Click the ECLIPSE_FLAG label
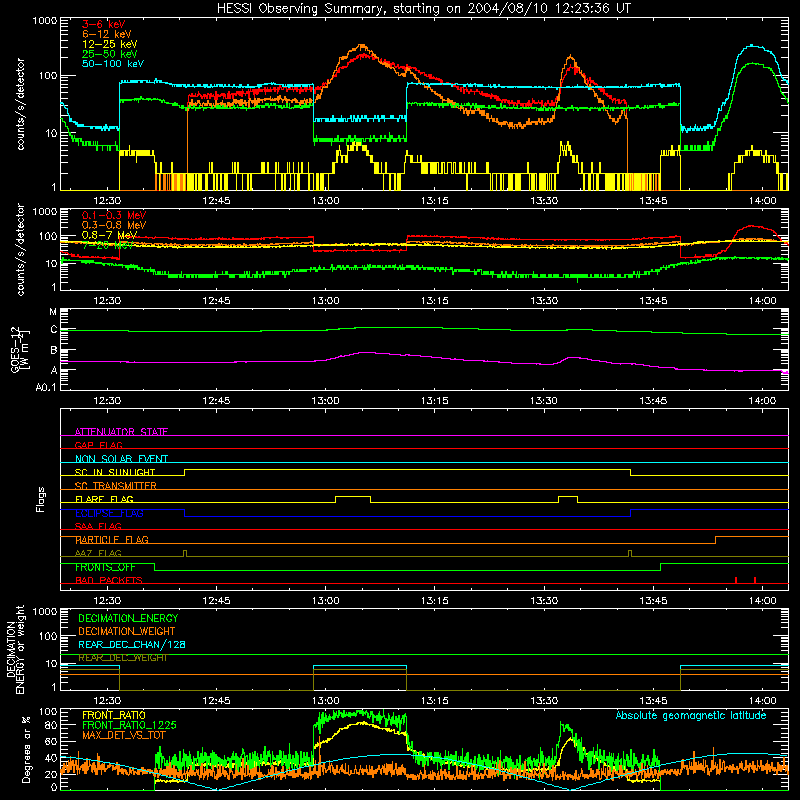The image size is (800, 800). (109, 513)
